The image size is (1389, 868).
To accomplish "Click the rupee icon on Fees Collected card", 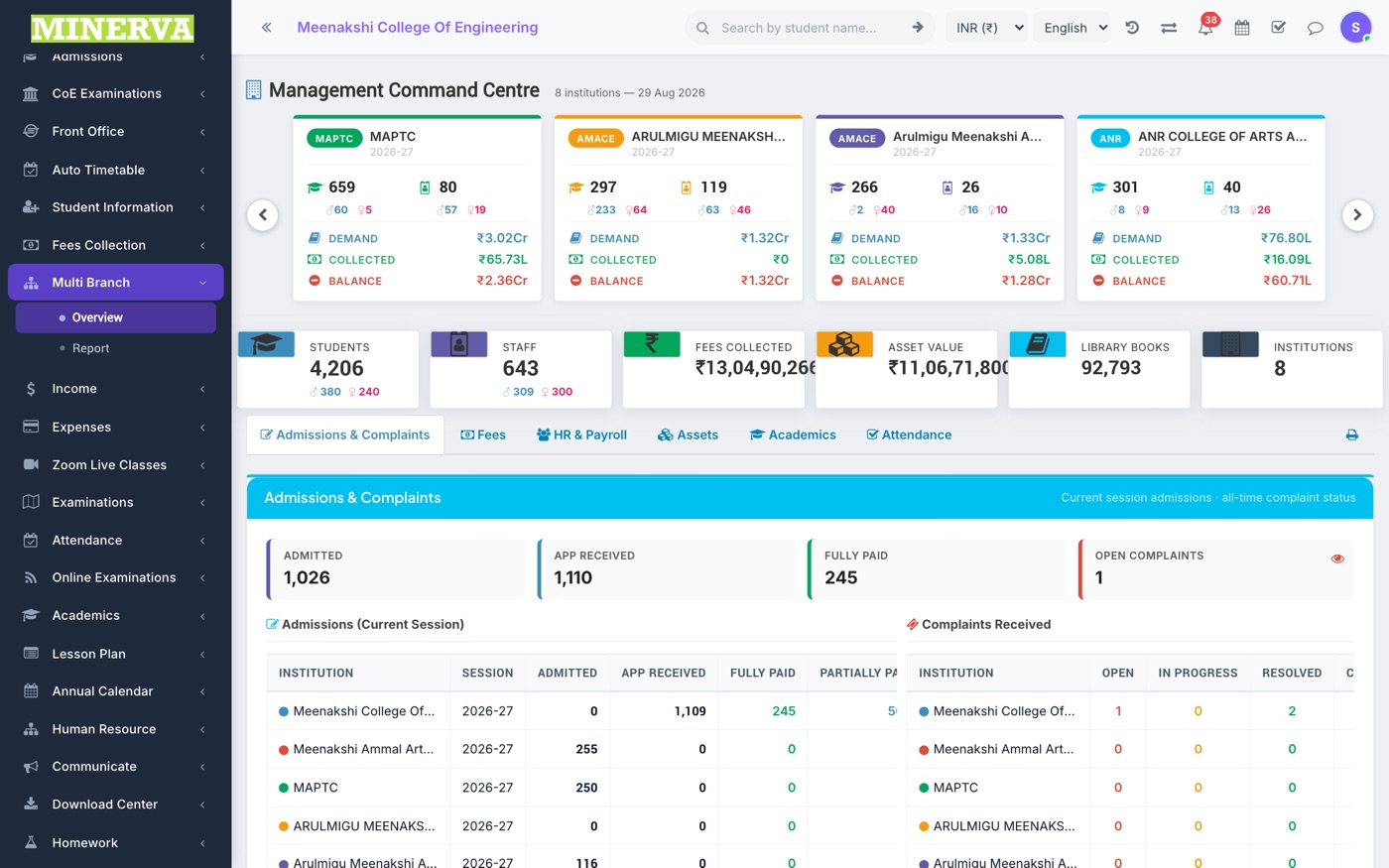I will pos(652,344).
